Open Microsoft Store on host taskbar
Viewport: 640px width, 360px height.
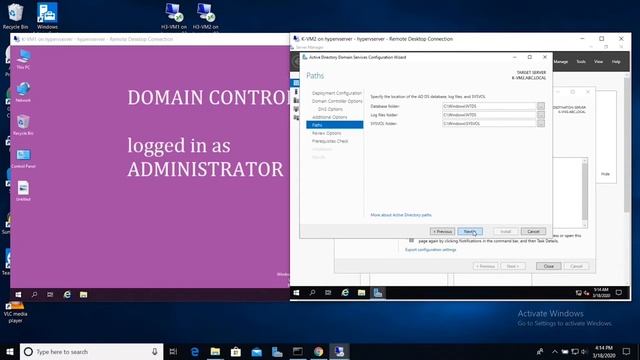(236, 351)
